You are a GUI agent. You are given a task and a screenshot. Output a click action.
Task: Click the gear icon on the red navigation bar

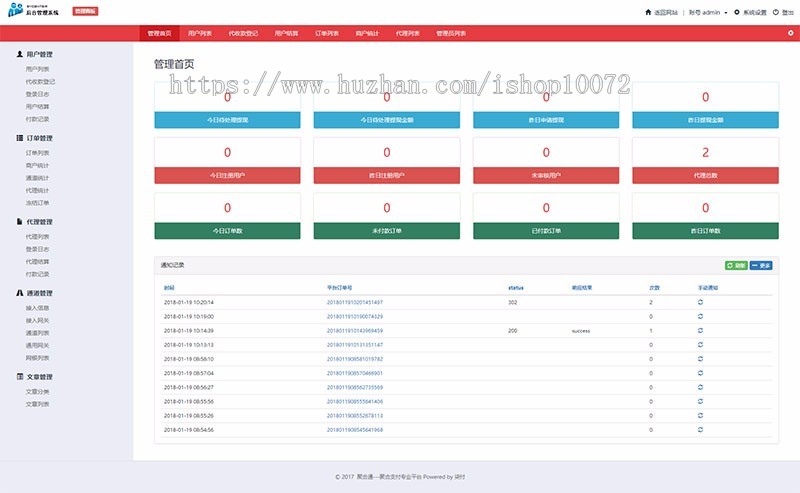click(x=790, y=33)
